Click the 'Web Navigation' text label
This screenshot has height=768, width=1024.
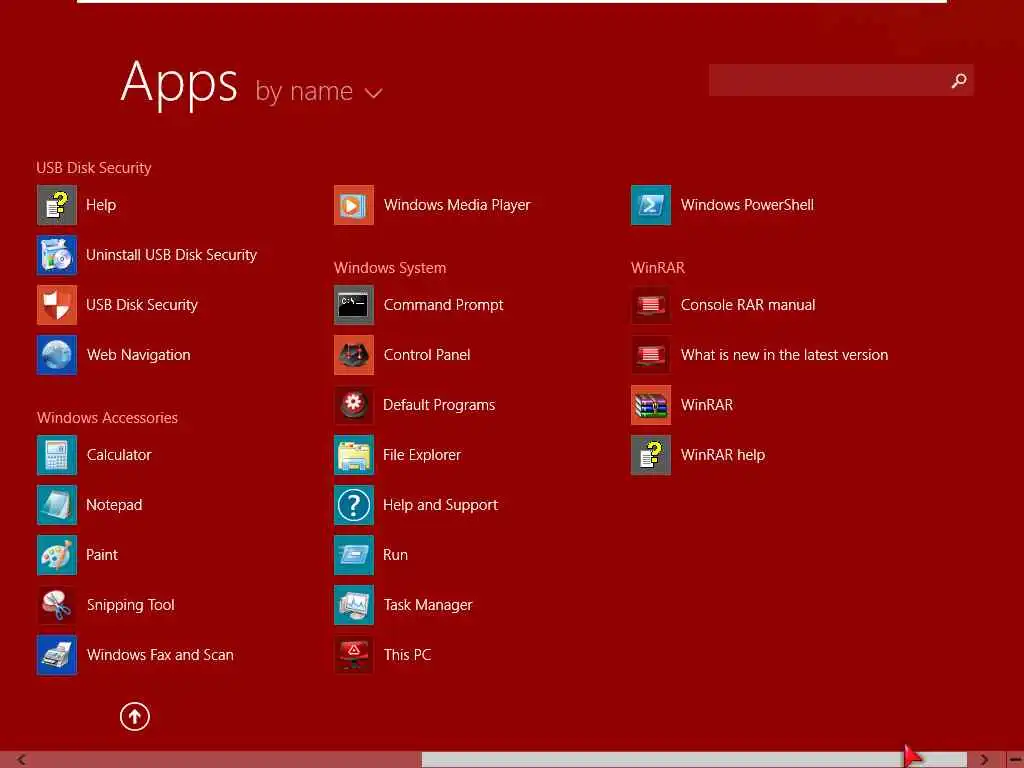pyautogui.click(x=138, y=355)
